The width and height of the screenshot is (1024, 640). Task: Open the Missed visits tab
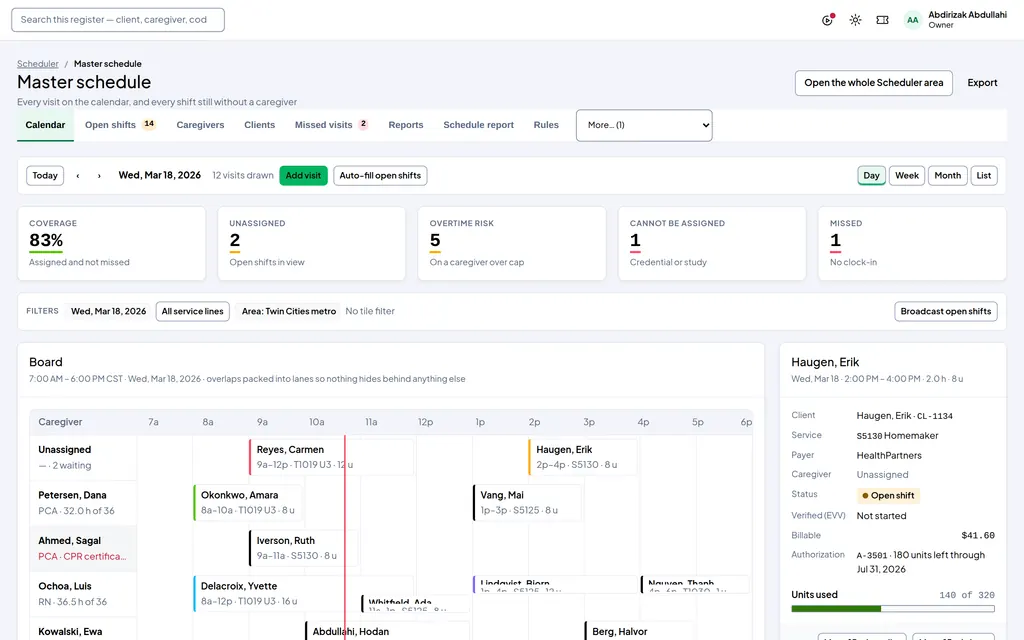tap(331, 125)
